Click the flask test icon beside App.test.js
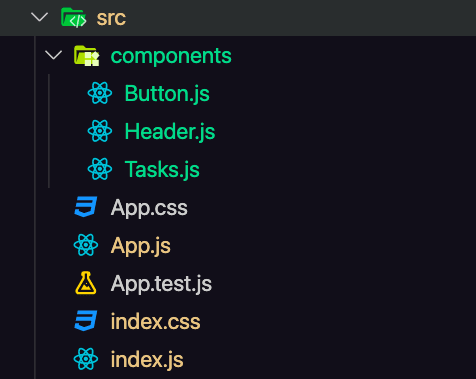This screenshot has height=379, width=476. coord(86,283)
